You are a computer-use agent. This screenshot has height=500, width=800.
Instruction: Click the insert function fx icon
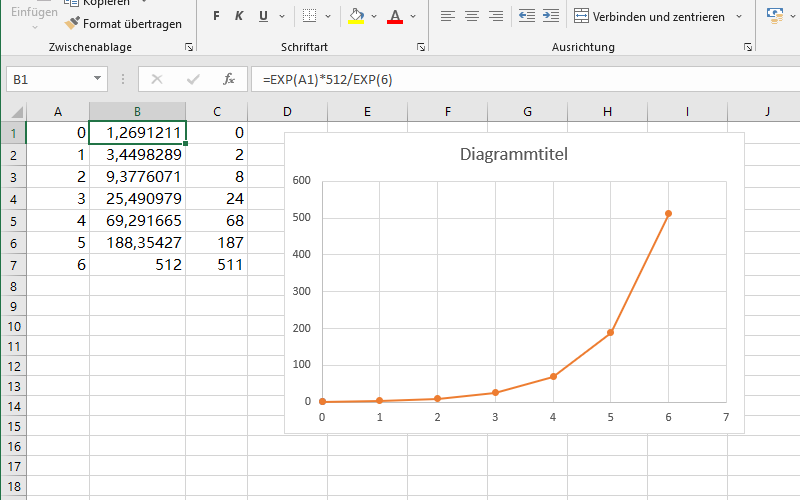click(229, 79)
